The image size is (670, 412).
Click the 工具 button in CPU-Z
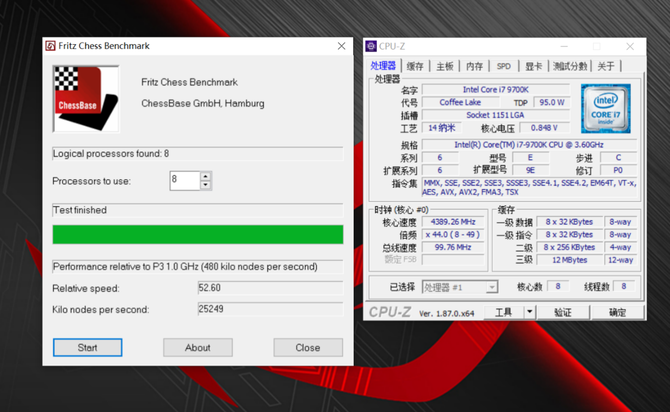click(503, 312)
